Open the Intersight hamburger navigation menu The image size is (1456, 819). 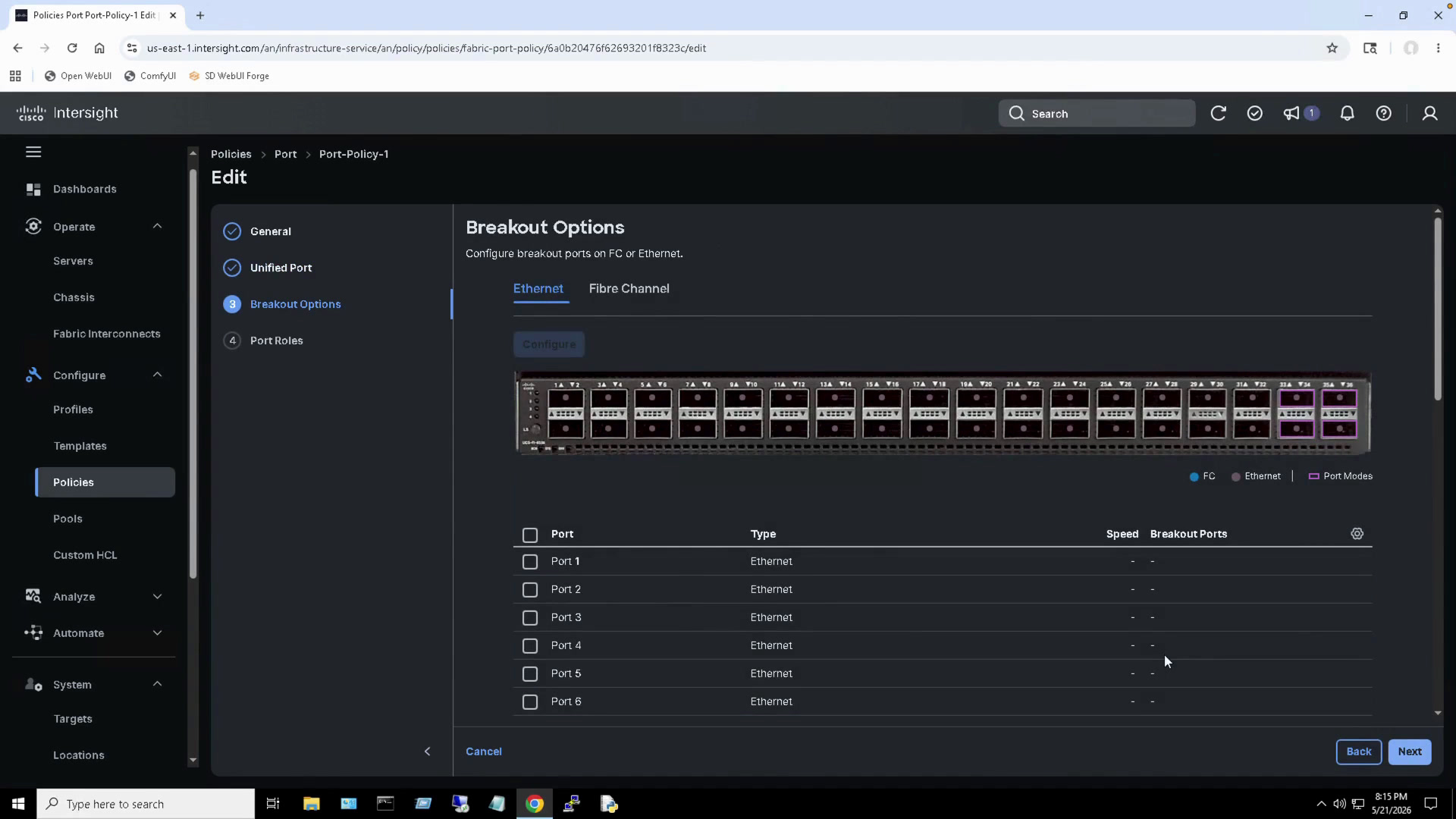33,152
